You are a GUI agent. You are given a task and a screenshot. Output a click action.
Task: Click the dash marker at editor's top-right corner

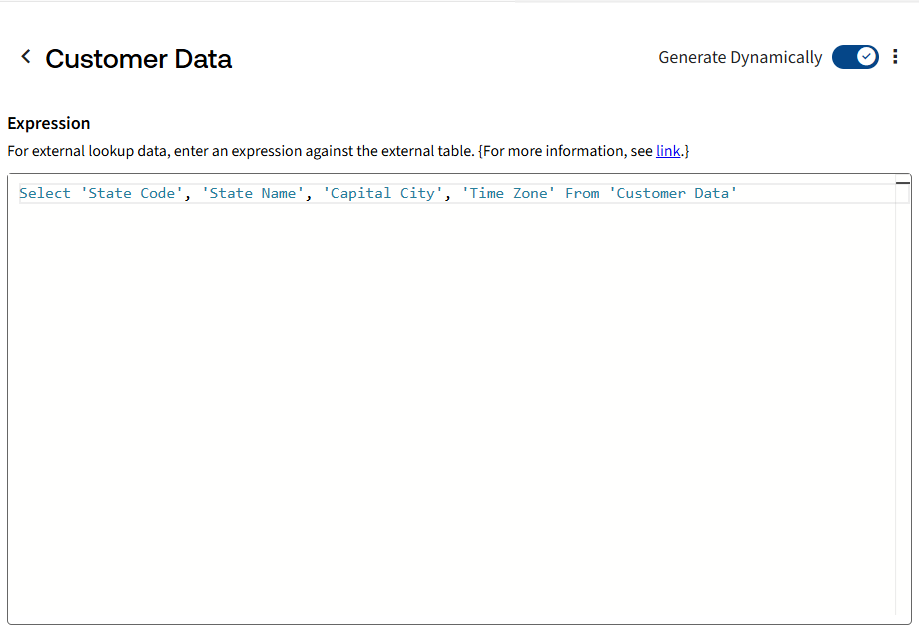click(903, 183)
